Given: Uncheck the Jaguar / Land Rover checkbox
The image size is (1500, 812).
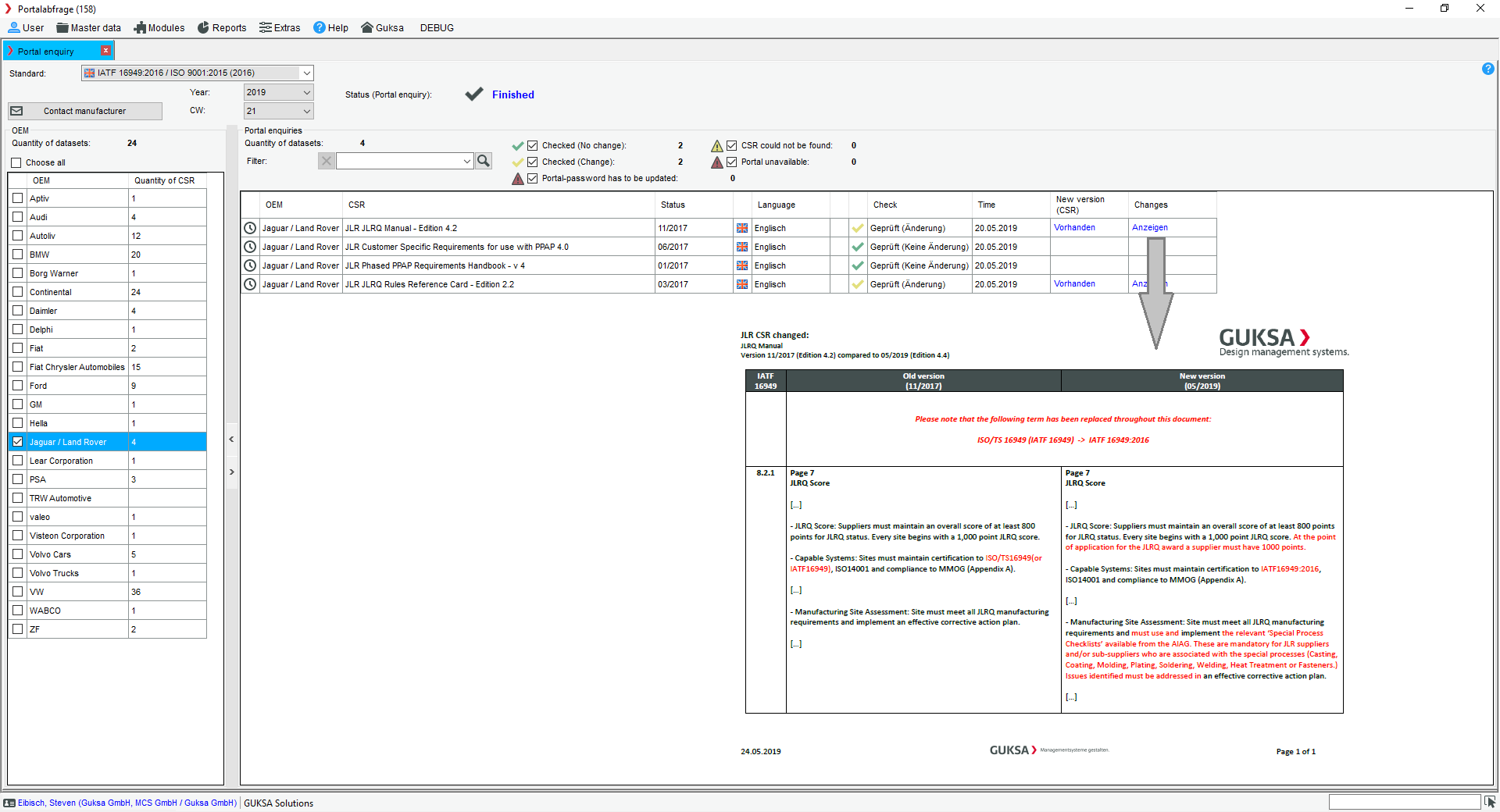Looking at the screenshot, I should click(x=18, y=442).
